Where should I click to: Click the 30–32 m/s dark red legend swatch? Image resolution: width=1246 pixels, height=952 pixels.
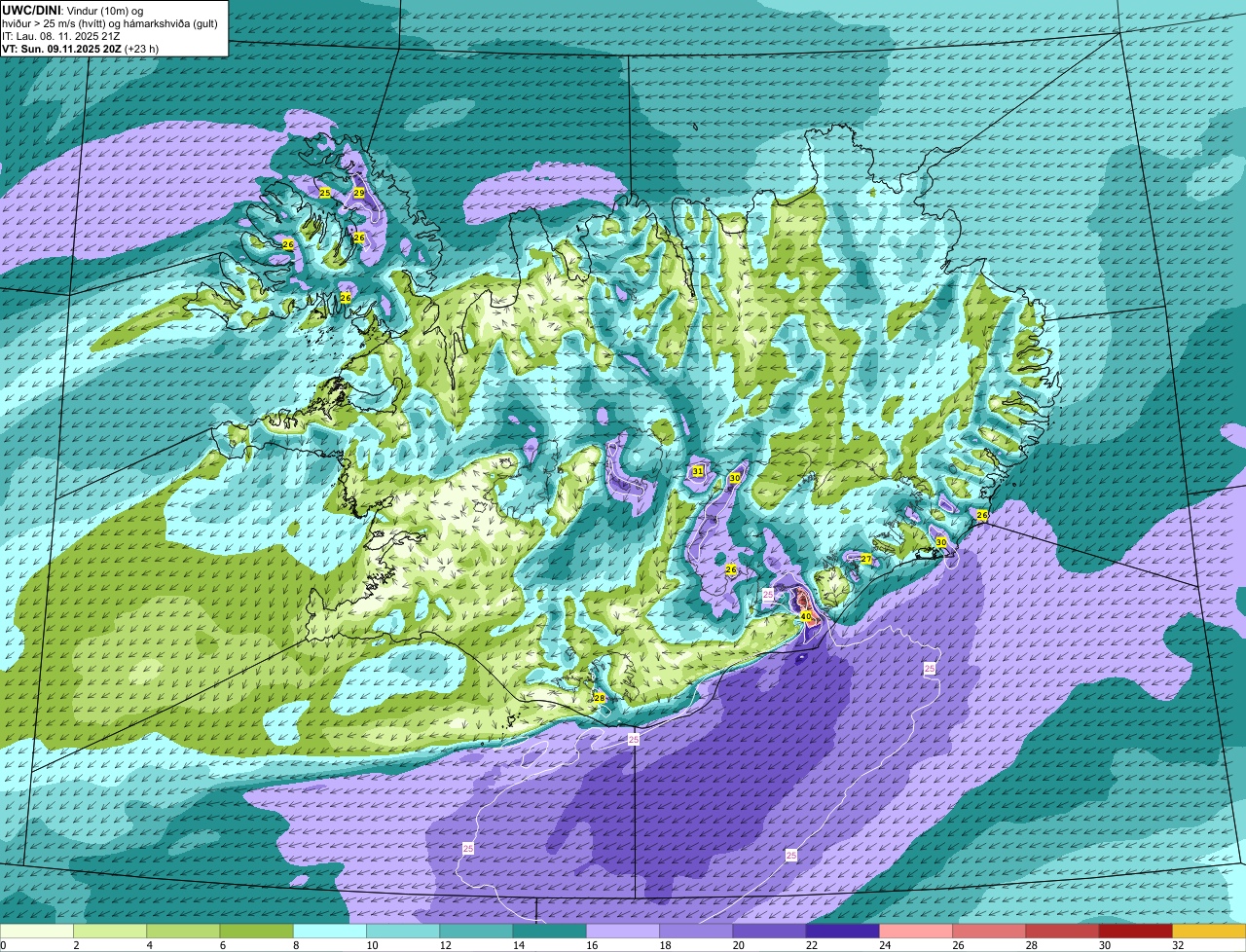pyautogui.click(x=1136, y=932)
